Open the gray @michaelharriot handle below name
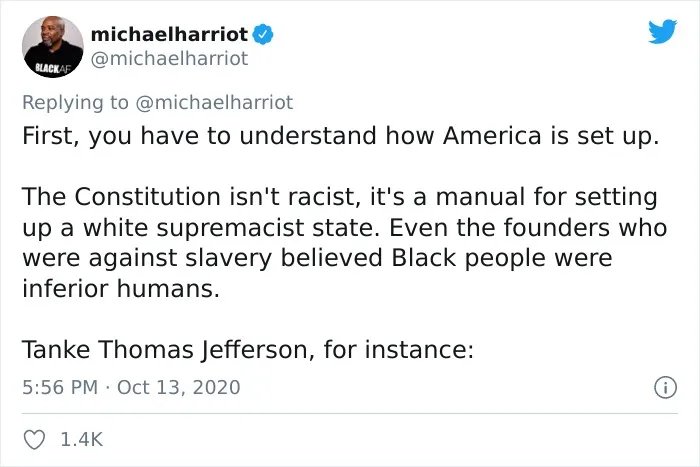 (169, 58)
